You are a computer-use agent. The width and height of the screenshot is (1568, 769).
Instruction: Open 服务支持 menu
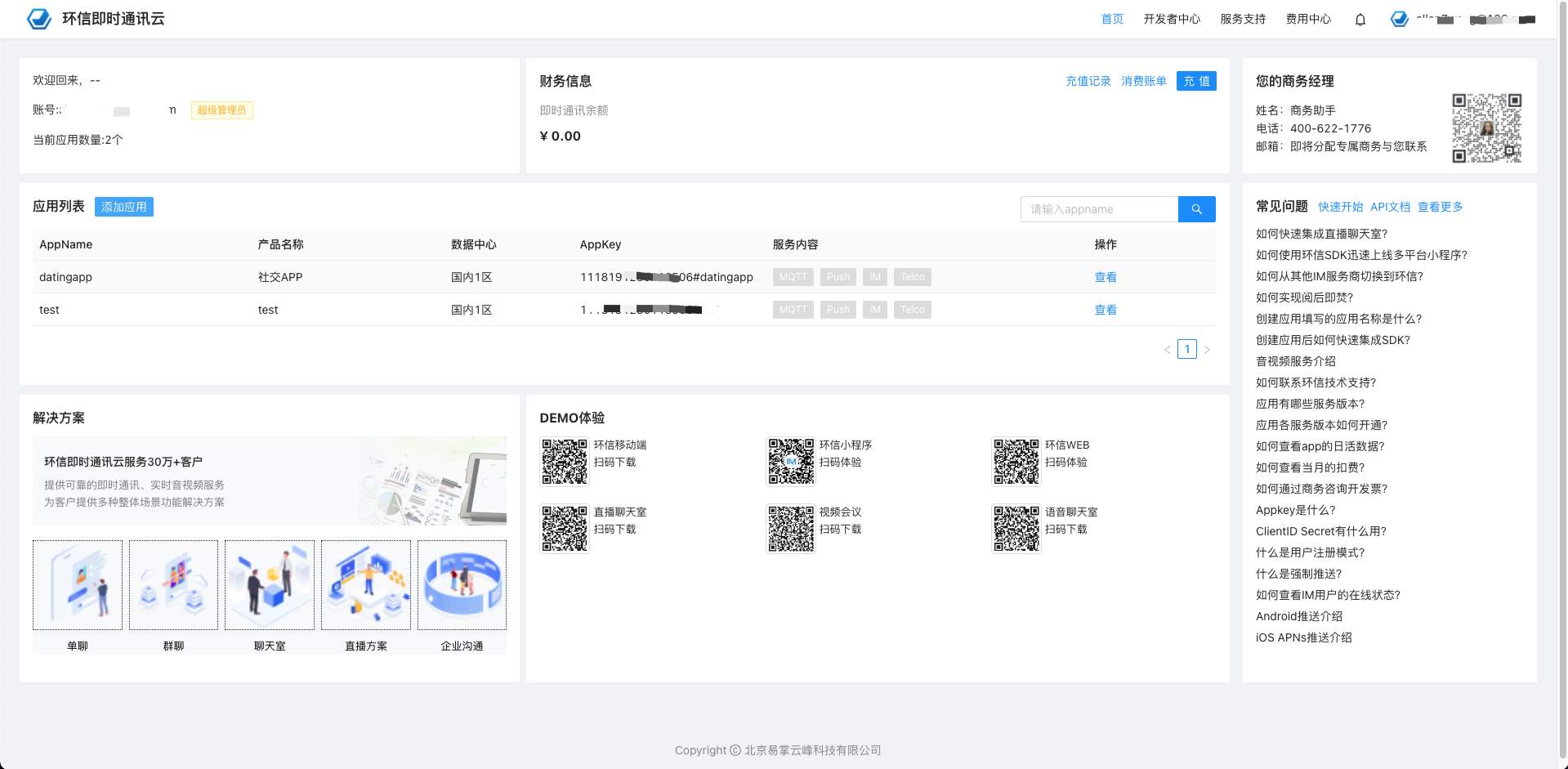(1243, 19)
